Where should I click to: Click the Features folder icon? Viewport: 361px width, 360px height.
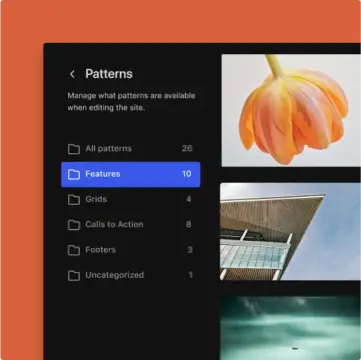tap(74, 174)
